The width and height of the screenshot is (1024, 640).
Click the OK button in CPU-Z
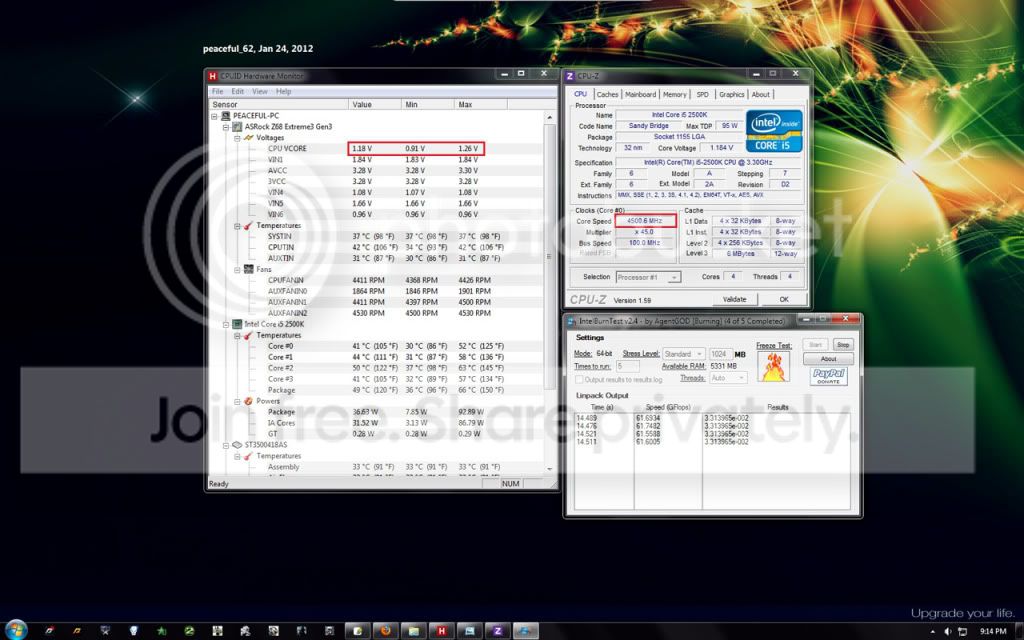coord(784,299)
